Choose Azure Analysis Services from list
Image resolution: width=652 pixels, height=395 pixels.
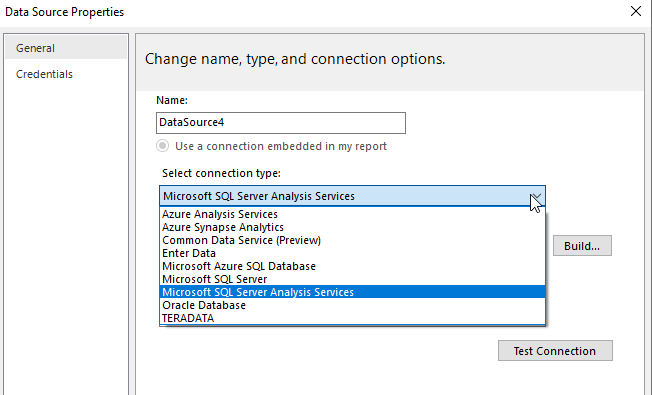coord(352,214)
